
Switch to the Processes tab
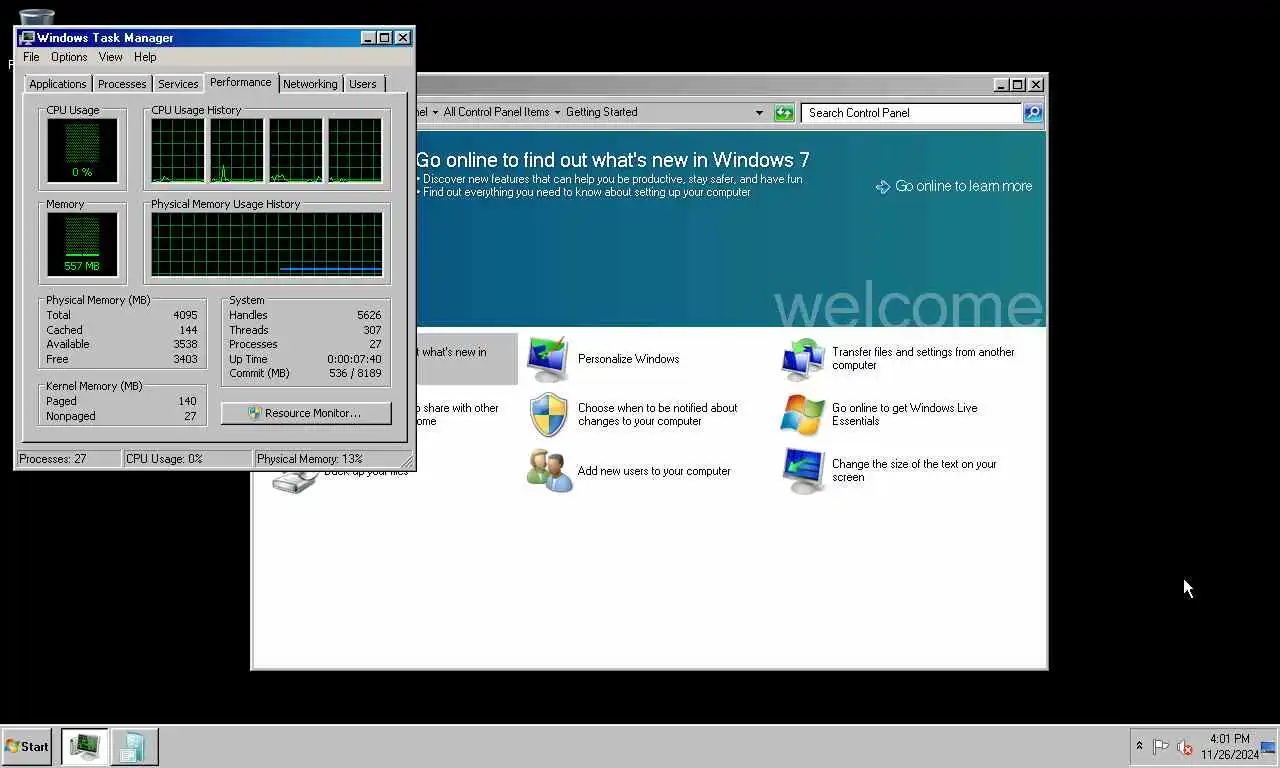pyautogui.click(x=122, y=84)
